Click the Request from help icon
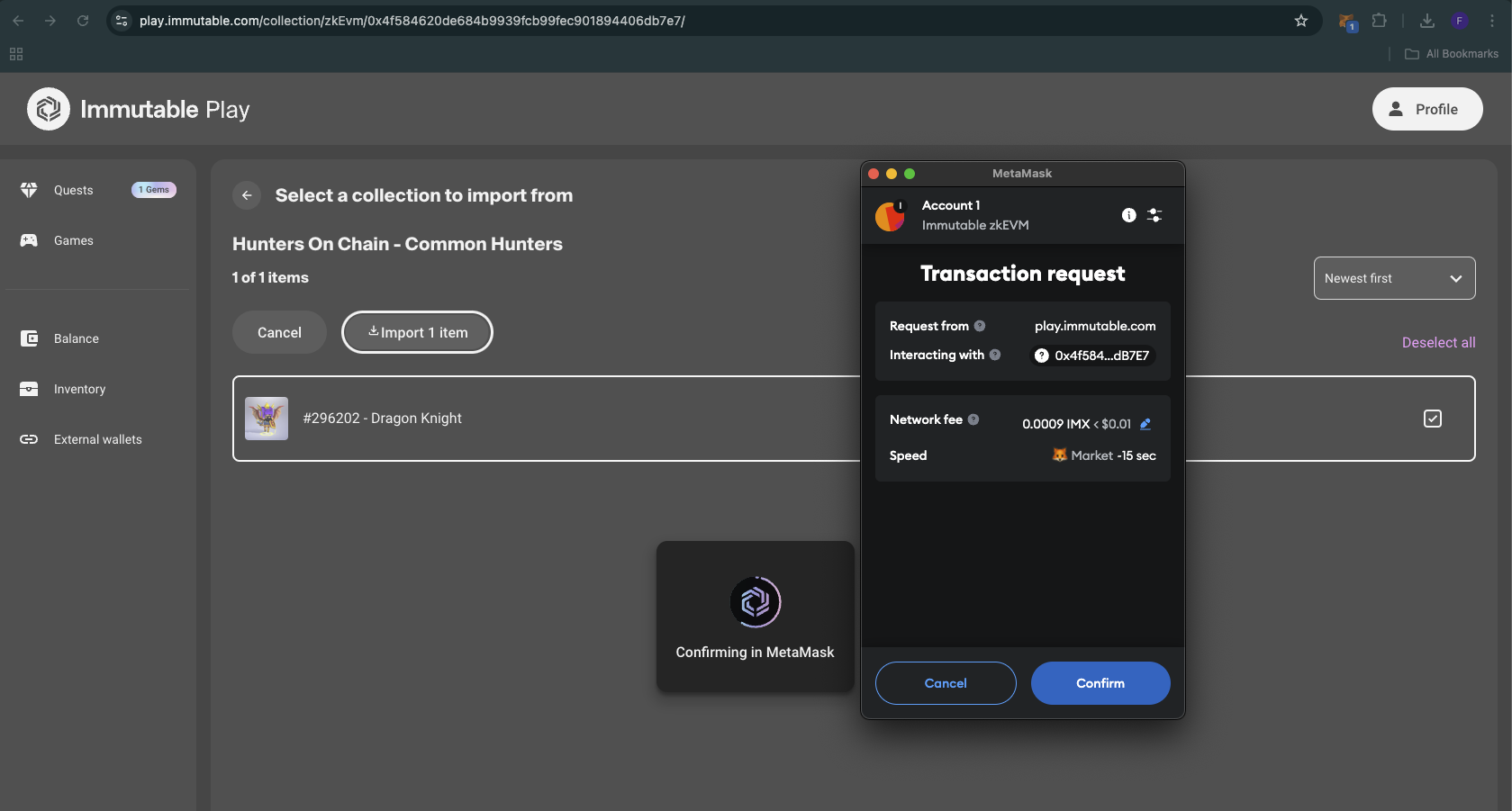The image size is (1512, 811). [980, 326]
